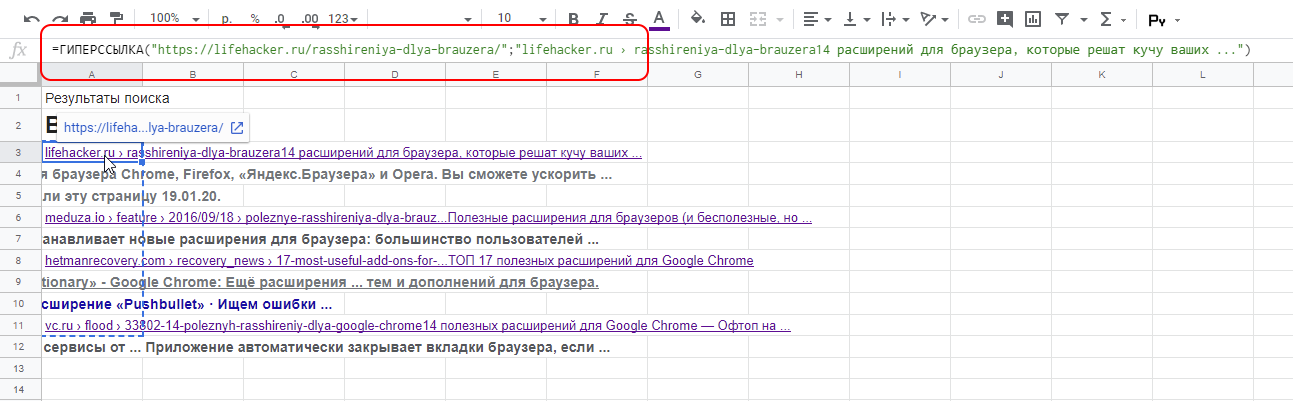
Task: Expand the 123 number formats dropdown
Action: click(x=344, y=19)
